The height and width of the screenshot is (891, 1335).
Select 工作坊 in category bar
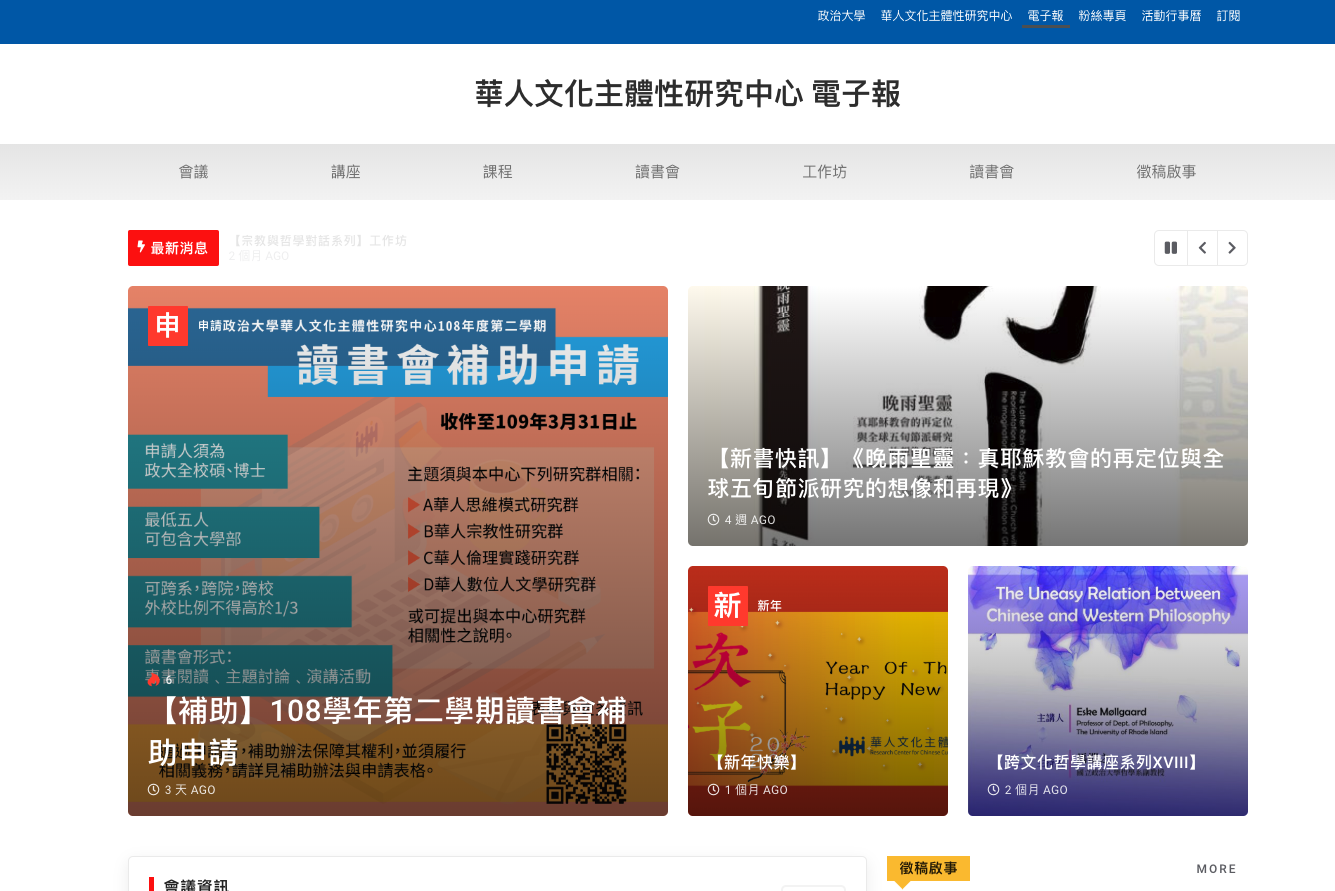point(824,172)
